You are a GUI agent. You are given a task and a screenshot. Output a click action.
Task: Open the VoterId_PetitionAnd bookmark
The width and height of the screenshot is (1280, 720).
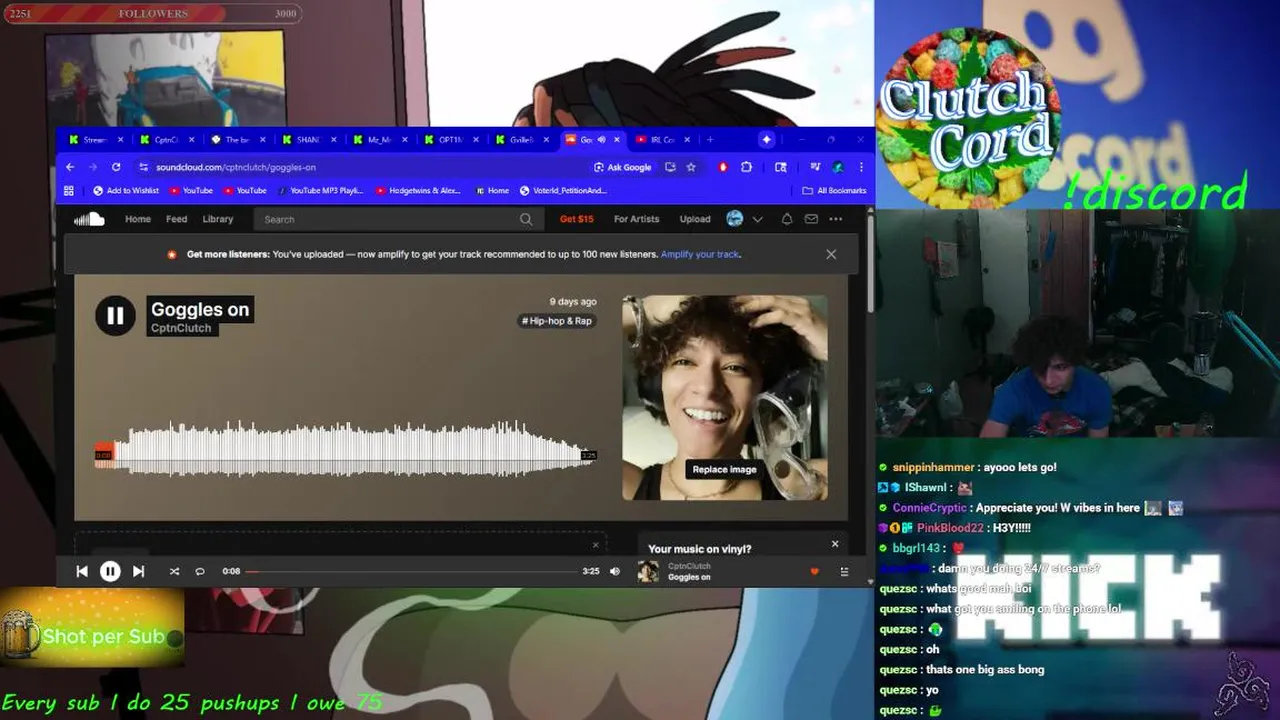(x=563, y=190)
